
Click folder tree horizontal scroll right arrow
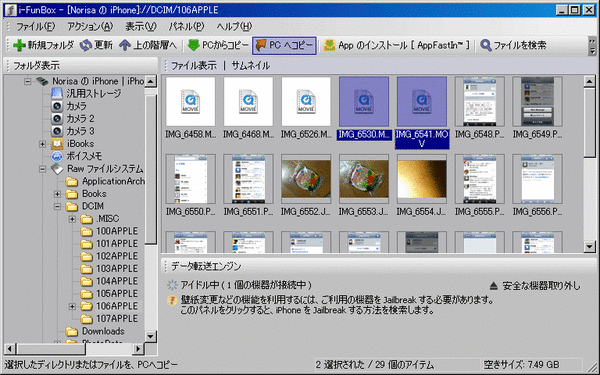[138, 349]
